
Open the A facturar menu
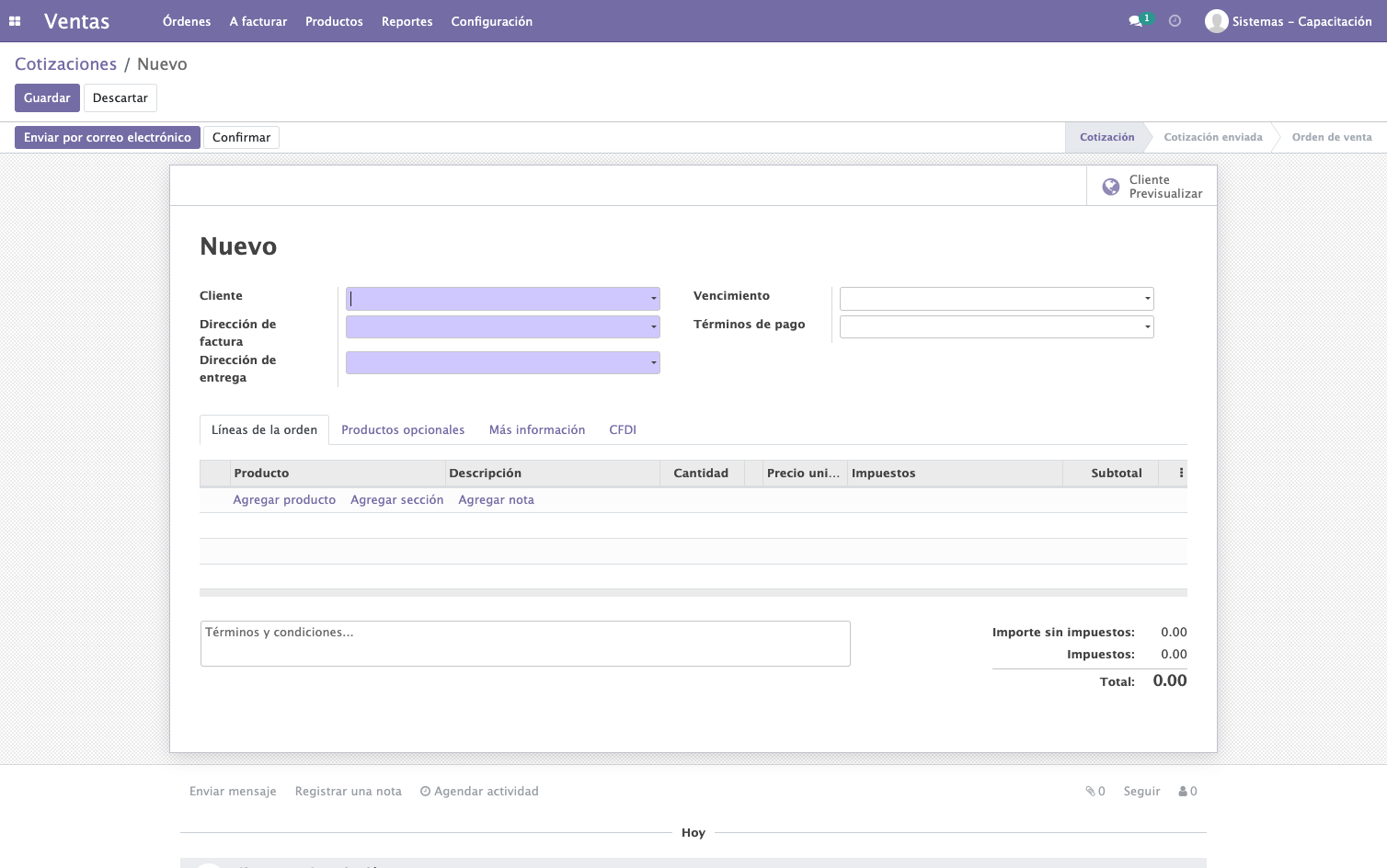258,21
